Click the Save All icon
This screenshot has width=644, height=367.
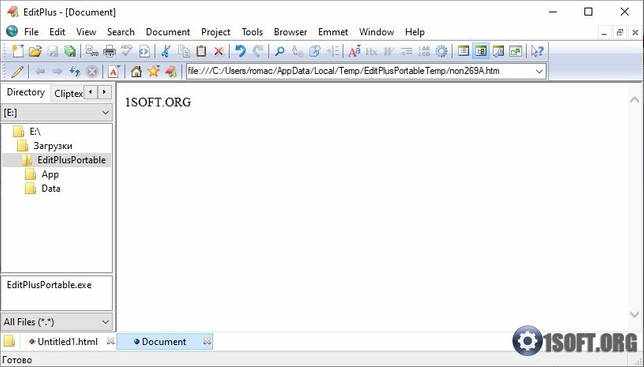click(x=71, y=51)
